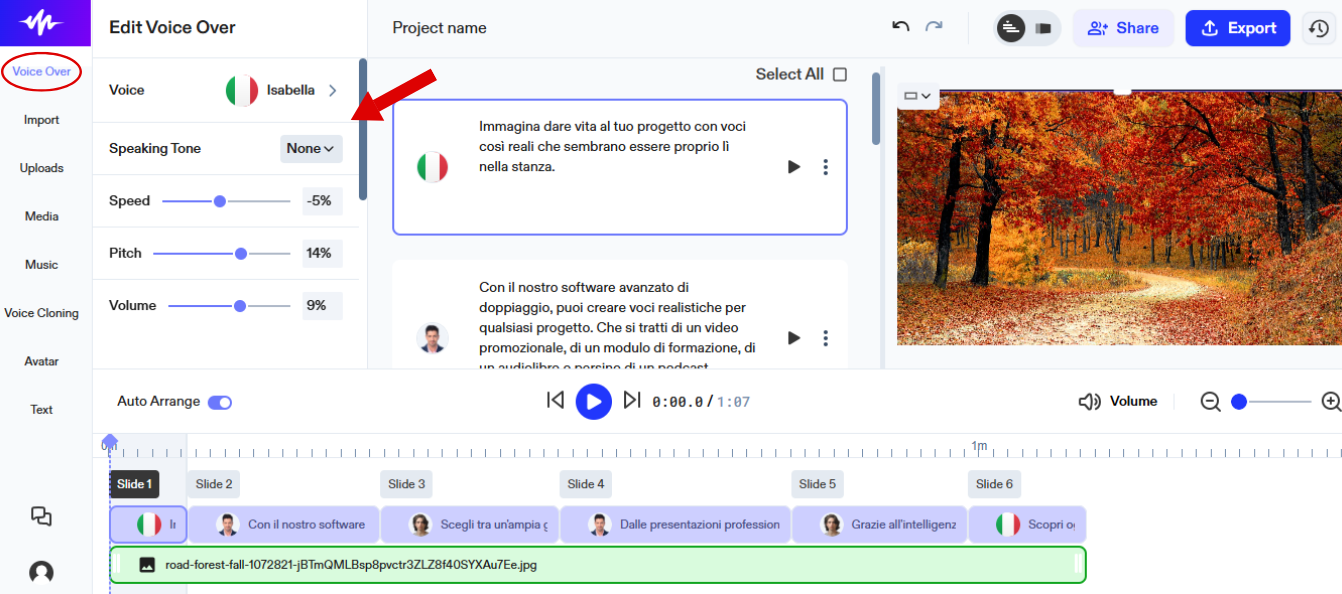
Task: Select the Slide 3 tab
Action: 406,483
